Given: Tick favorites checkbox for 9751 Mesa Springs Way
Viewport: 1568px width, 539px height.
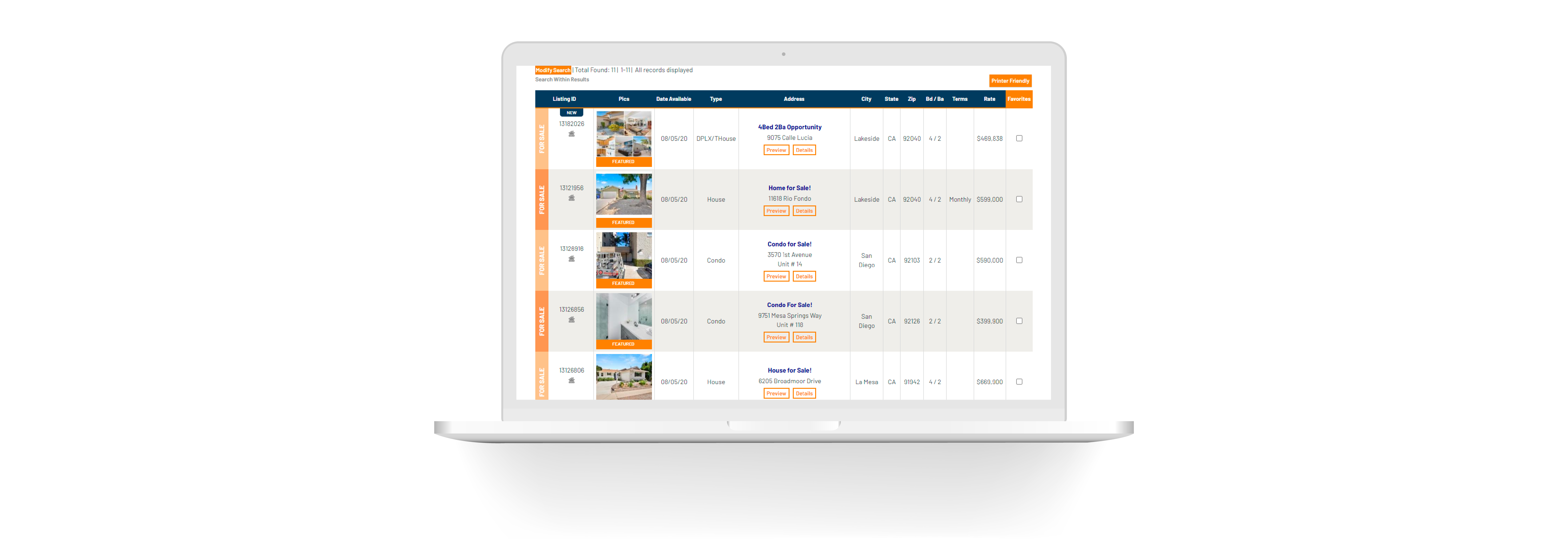Looking at the screenshot, I should click(1019, 321).
